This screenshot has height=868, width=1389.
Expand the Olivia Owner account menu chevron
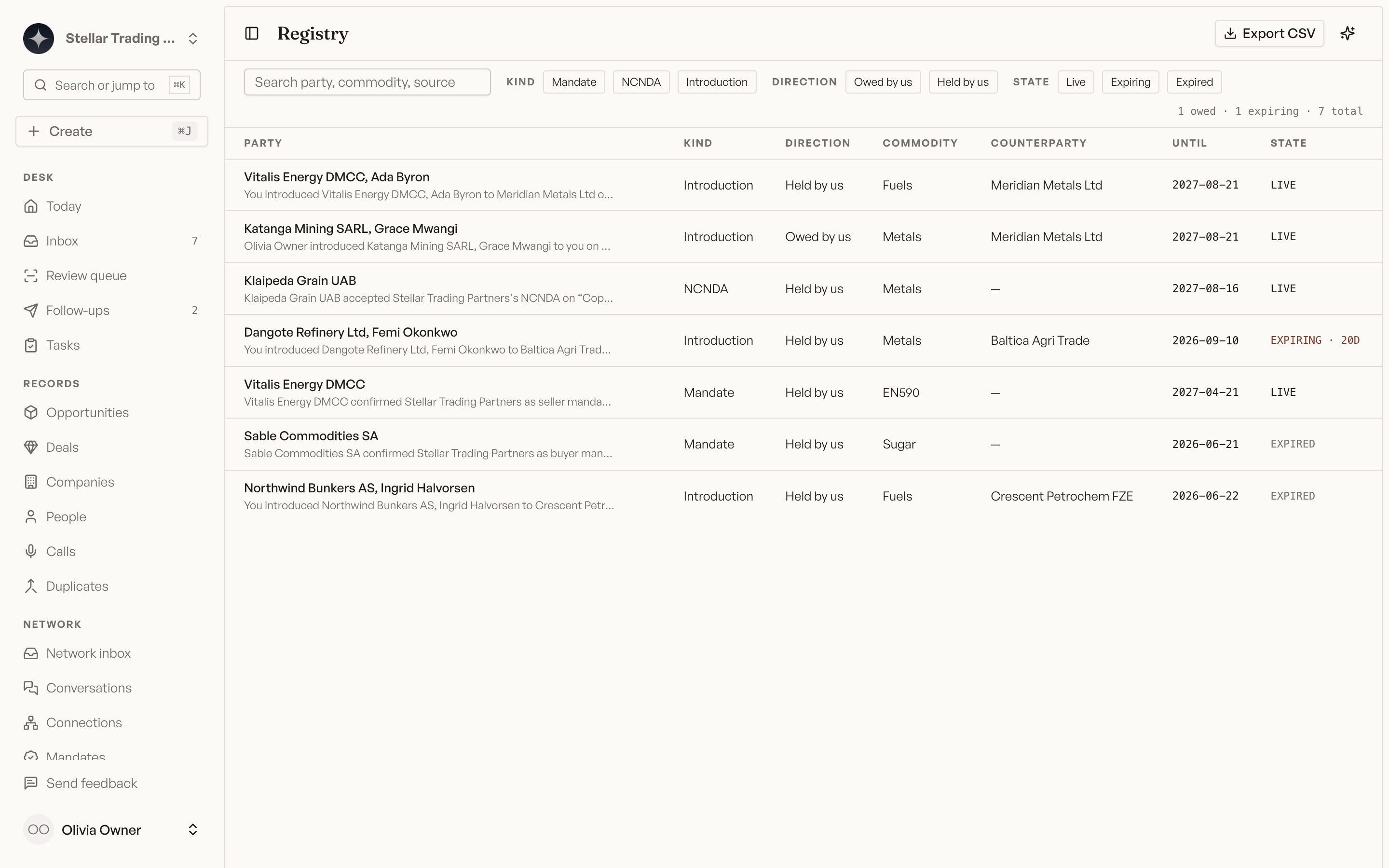pyautogui.click(x=193, y=829)
